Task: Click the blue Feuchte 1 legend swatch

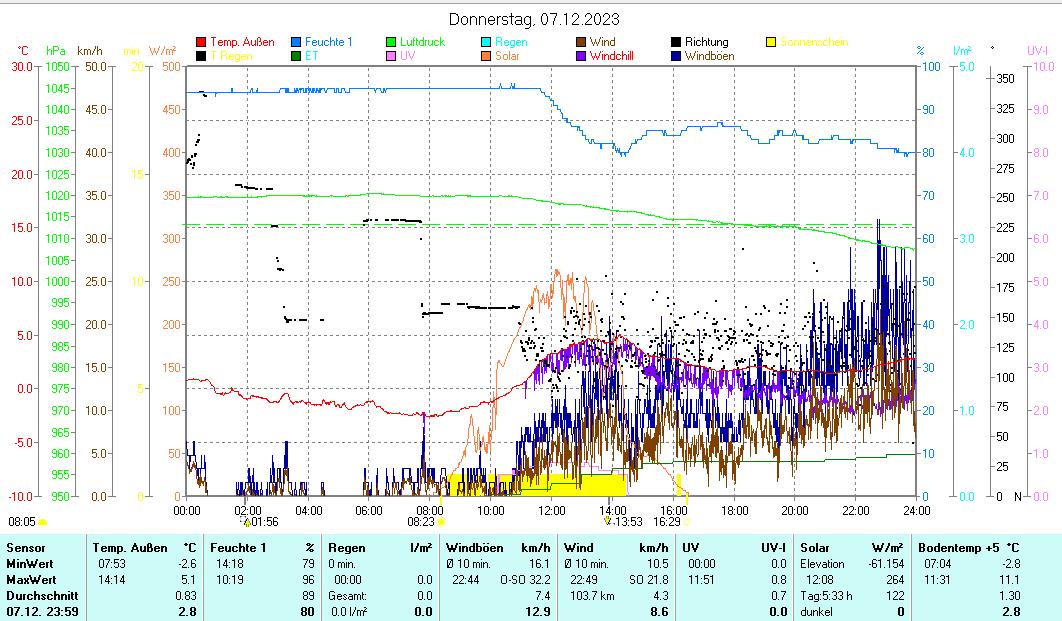Action: [x=296, y=43]
